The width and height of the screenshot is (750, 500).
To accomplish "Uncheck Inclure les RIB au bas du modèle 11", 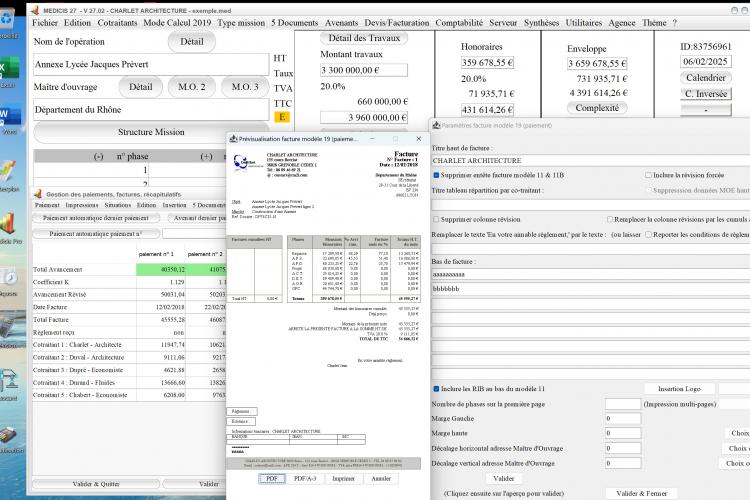I will pyautogui.click(x=436, y=389).
